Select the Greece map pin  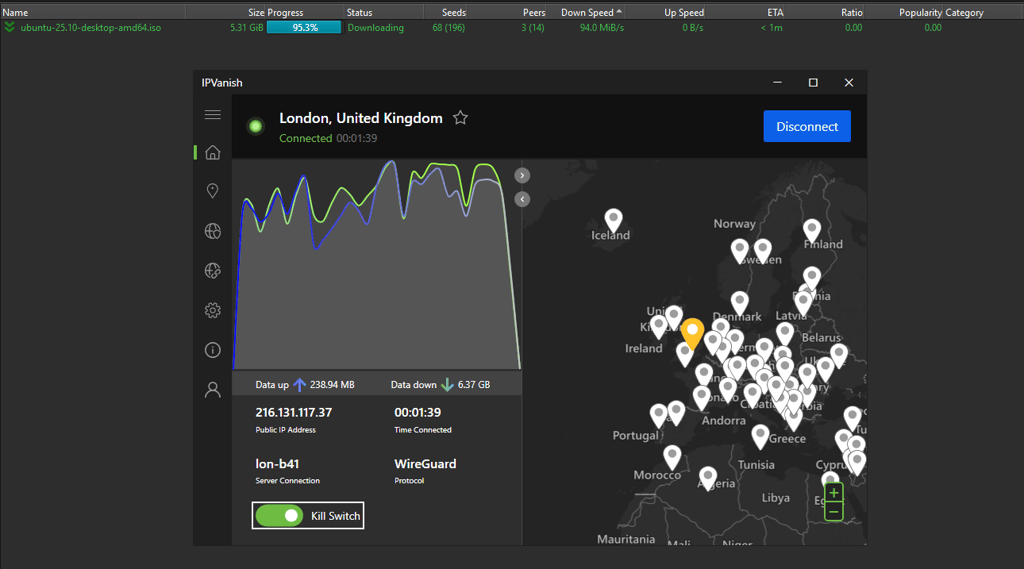(760, 436)
